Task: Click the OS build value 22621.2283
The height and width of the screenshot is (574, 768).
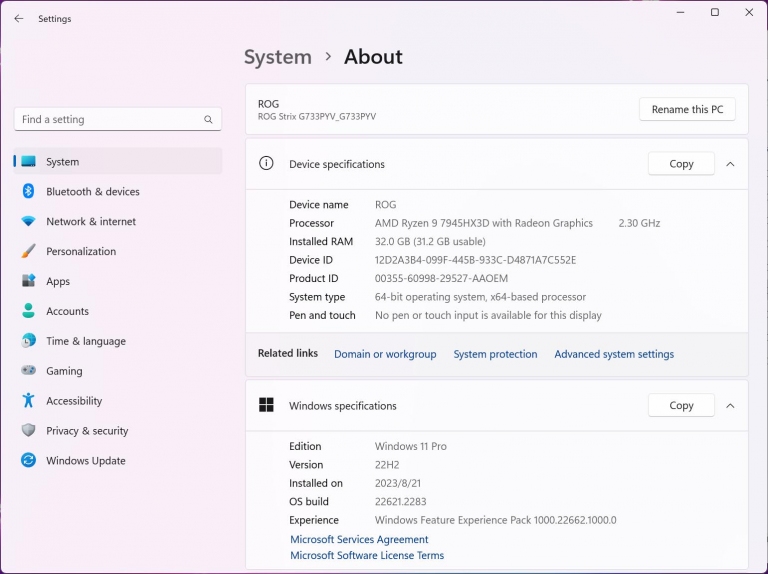Action: [x=400, y=502]
